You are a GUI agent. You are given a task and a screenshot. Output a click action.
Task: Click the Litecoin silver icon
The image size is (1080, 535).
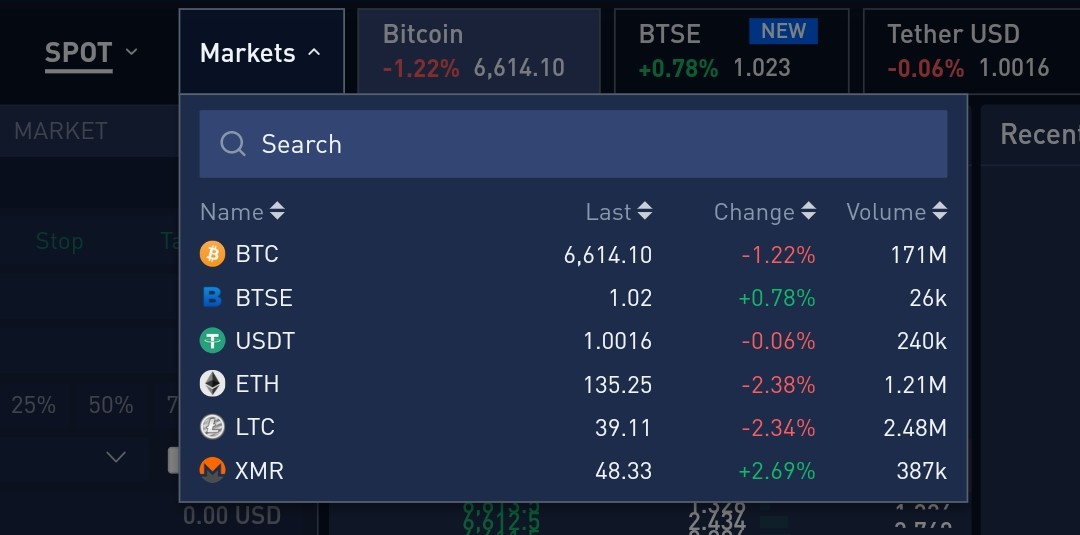coord(212,427)
